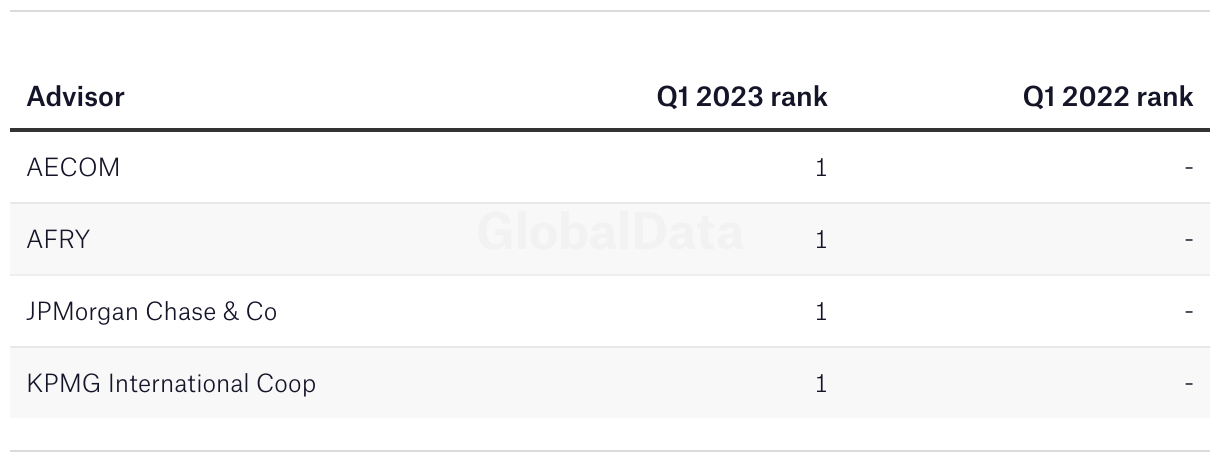Click the Q1 2022 rank column header

(1108, 97)
